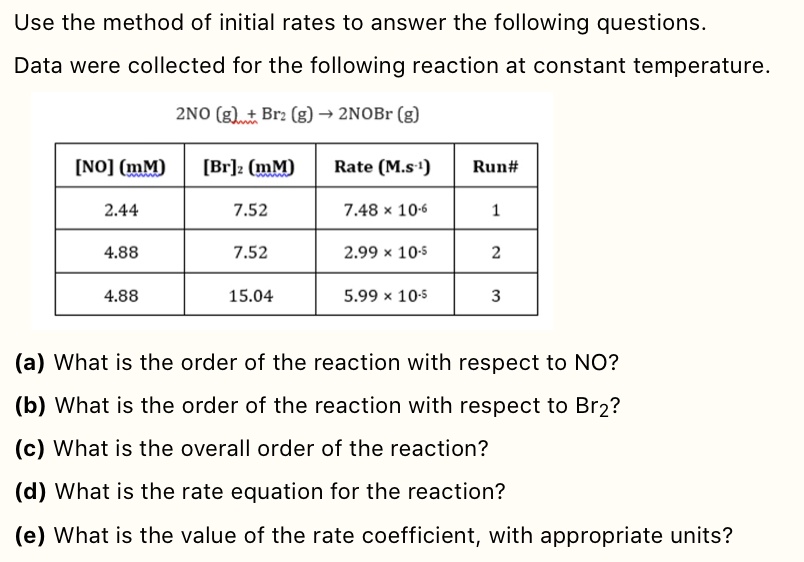Screen dimensions: 804x562
Task: Select the 15.04 Br2 concentration cell
Action: tap(249, 296)
